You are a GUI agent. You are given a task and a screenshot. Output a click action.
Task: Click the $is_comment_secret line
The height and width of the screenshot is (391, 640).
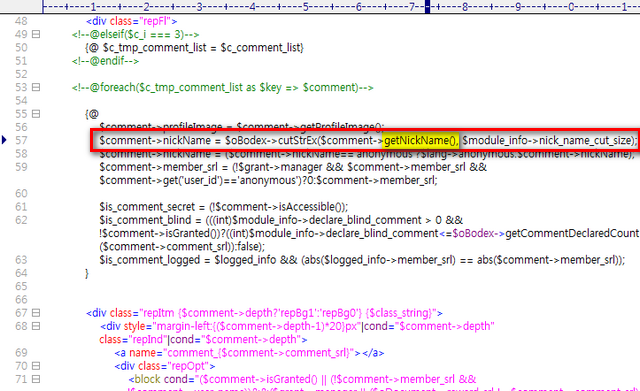(x=224, y=207)
